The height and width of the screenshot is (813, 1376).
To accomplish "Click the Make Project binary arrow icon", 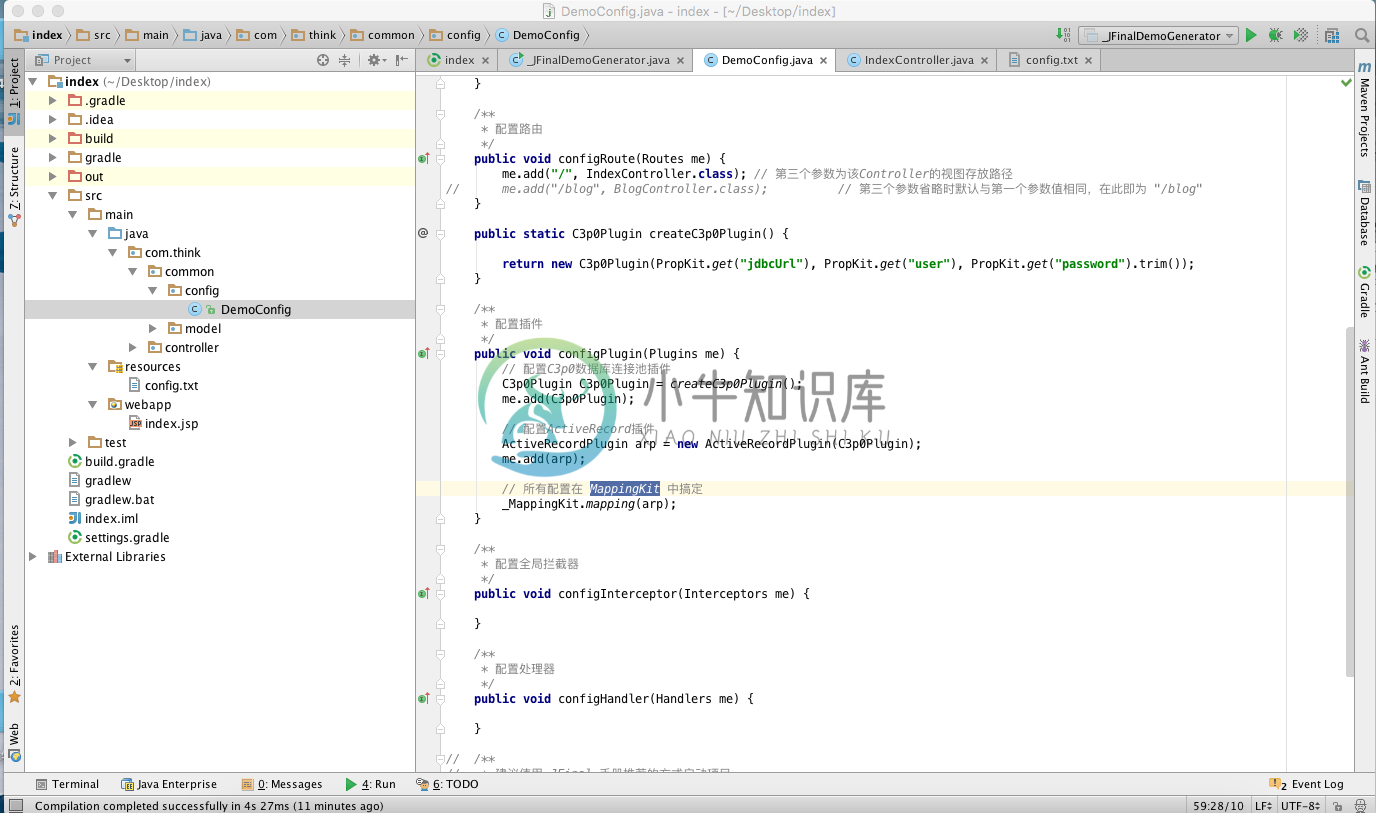I will 1063,35.
